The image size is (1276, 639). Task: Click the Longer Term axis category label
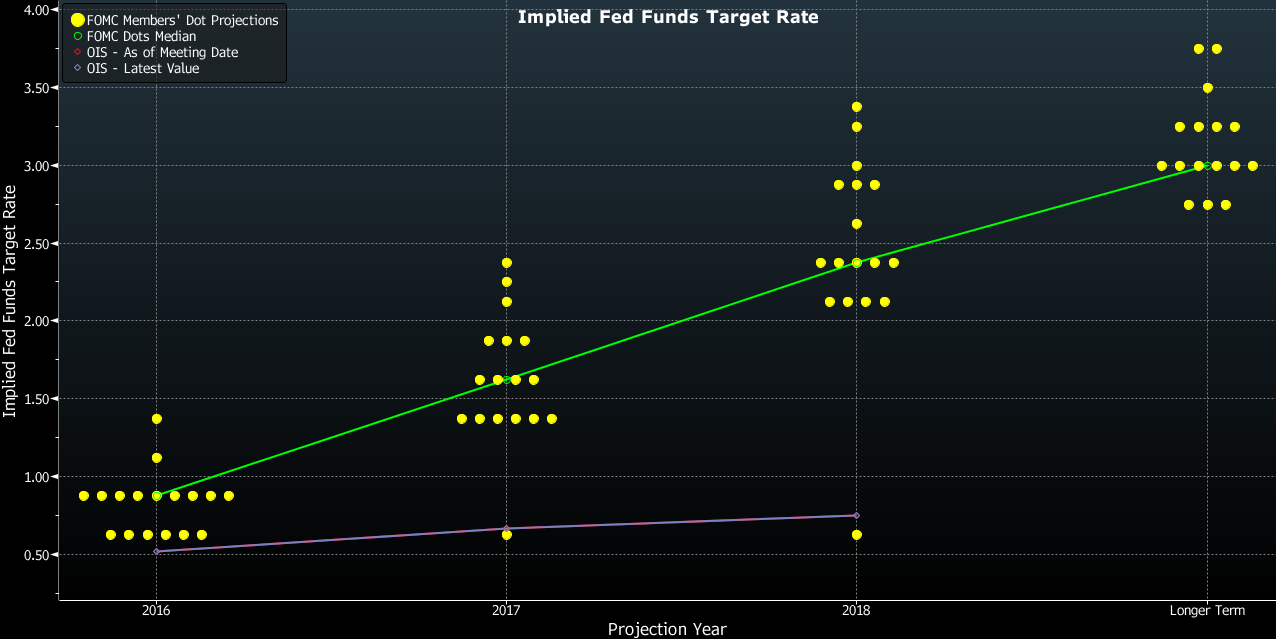tap(1206, 610)
